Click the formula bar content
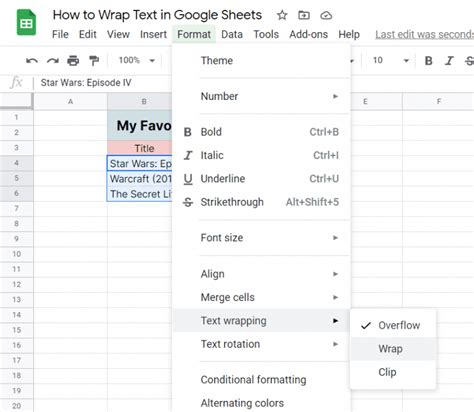The width and height of the screenshot is (474, 412). (86, 83)
